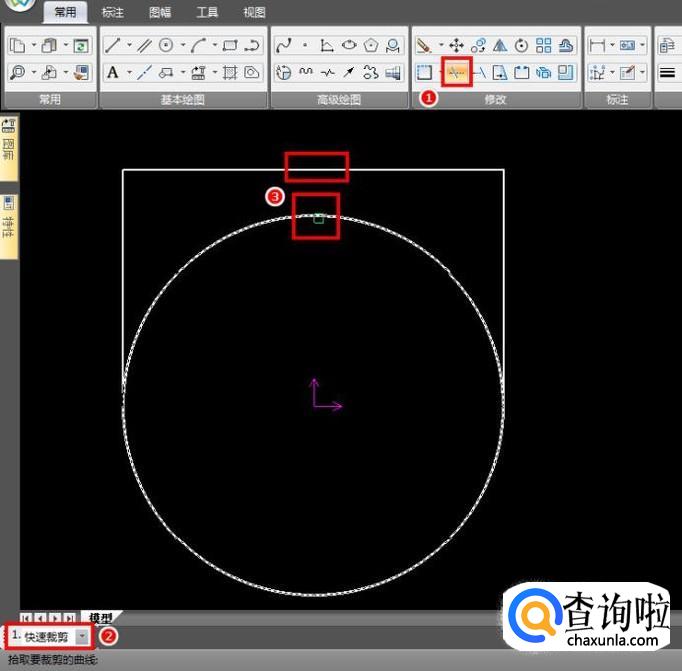Expand the Arc tool dropdown arrow
The width and height of the screenshot is (682, 671).
pos(214,45)
